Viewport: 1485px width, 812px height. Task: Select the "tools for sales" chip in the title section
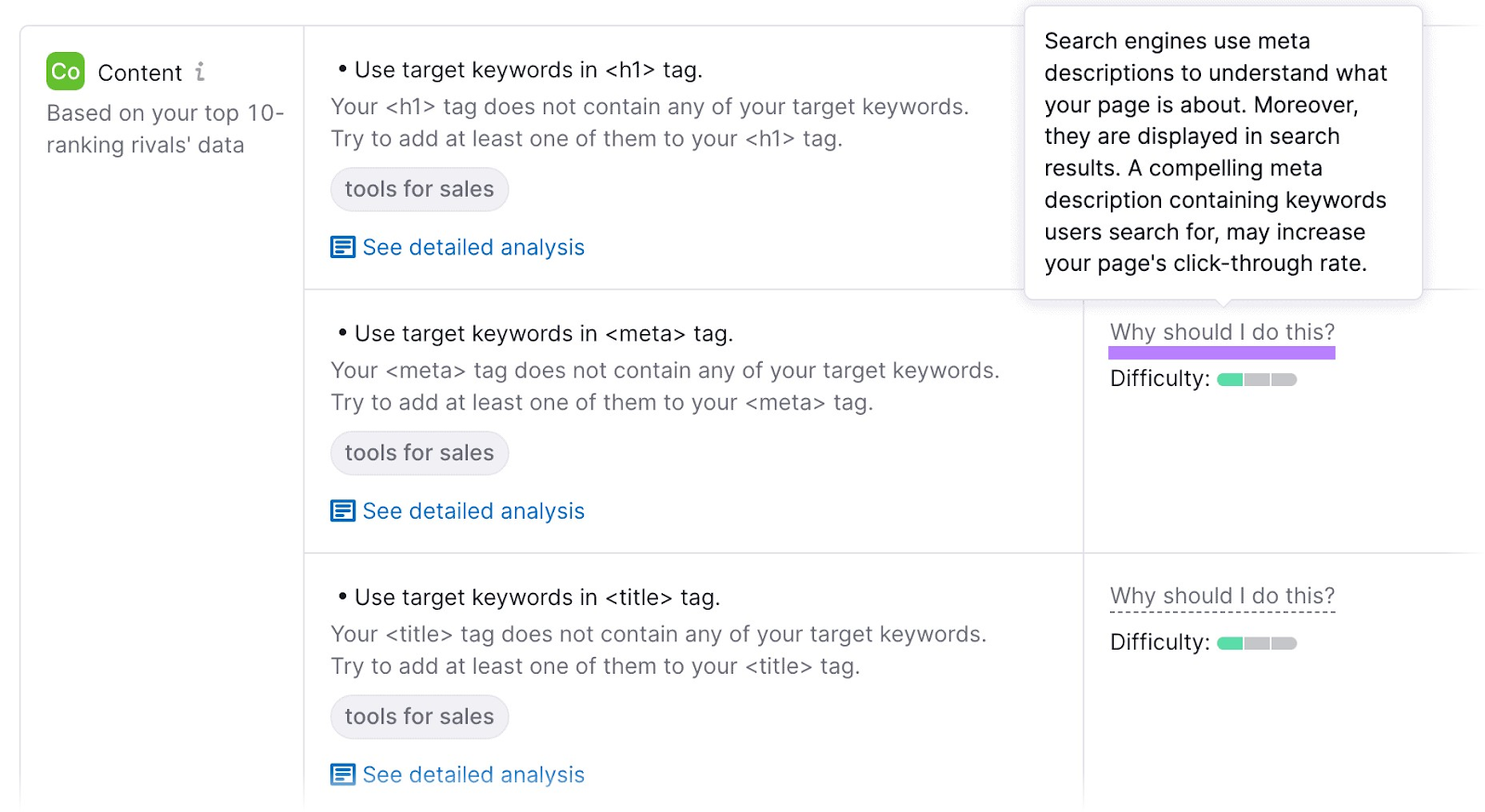point(419,715)
